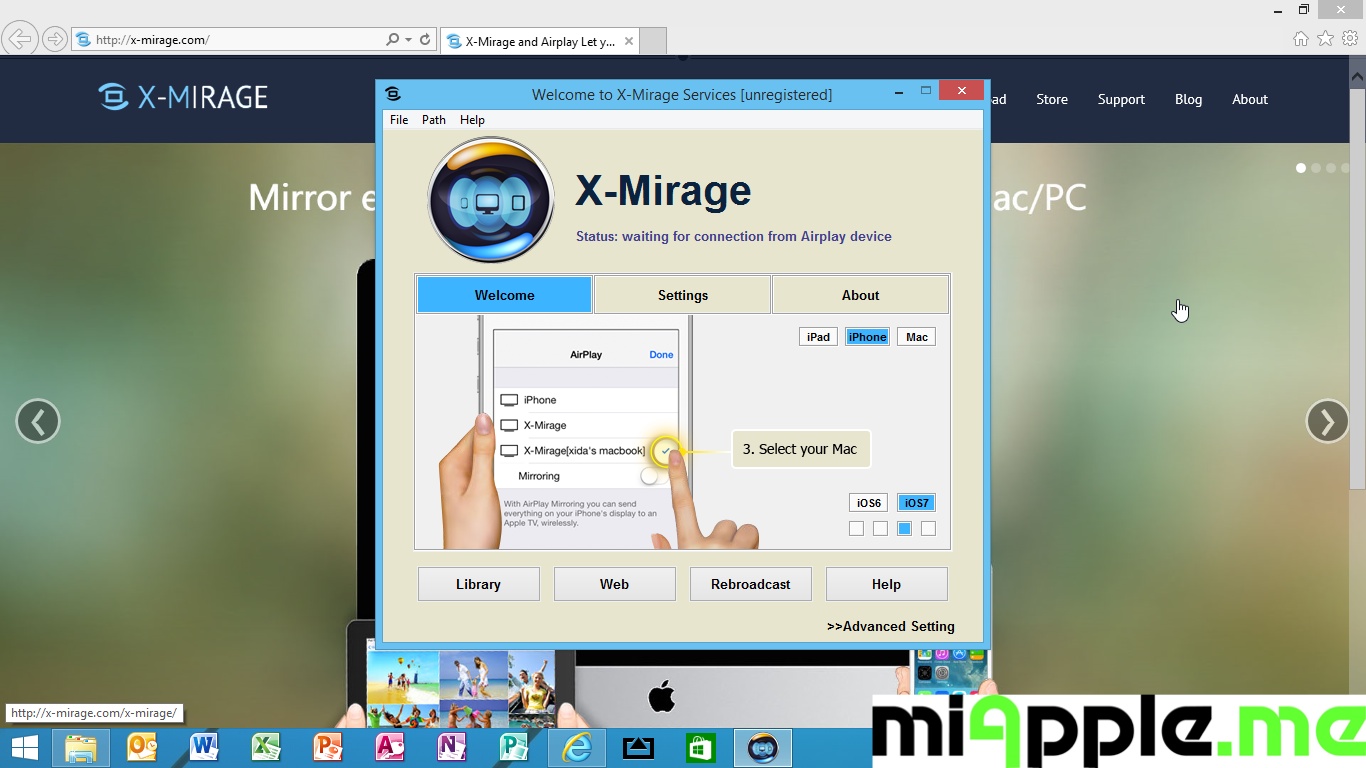Open the Path menu

coord(434,120)
